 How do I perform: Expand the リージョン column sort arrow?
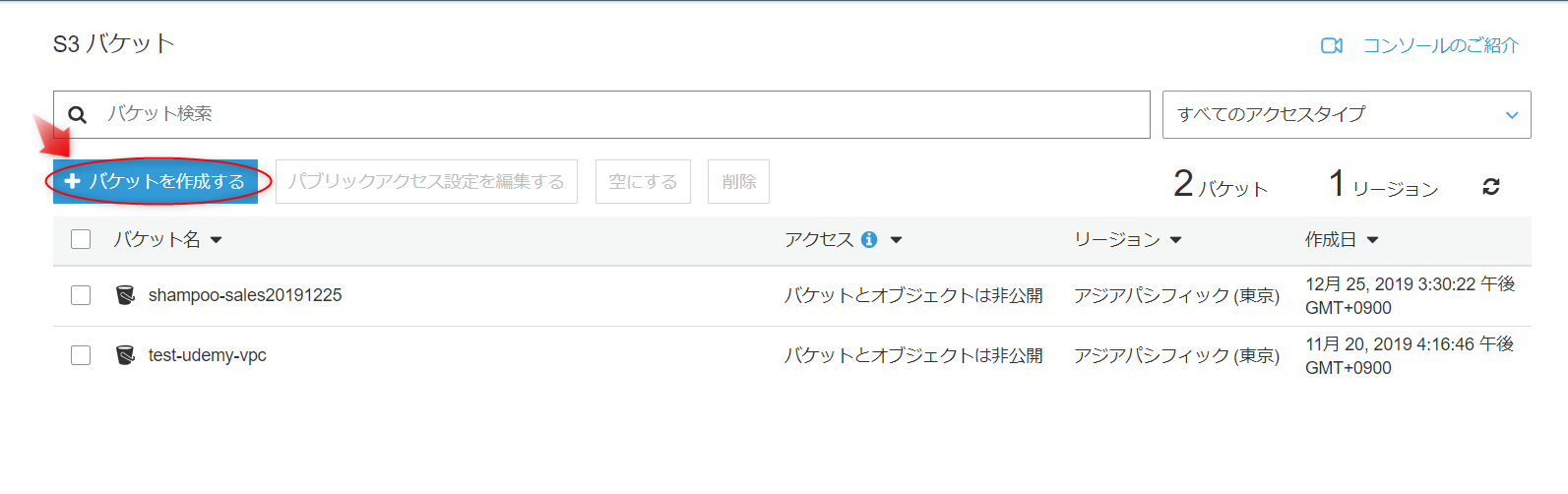1175,240
